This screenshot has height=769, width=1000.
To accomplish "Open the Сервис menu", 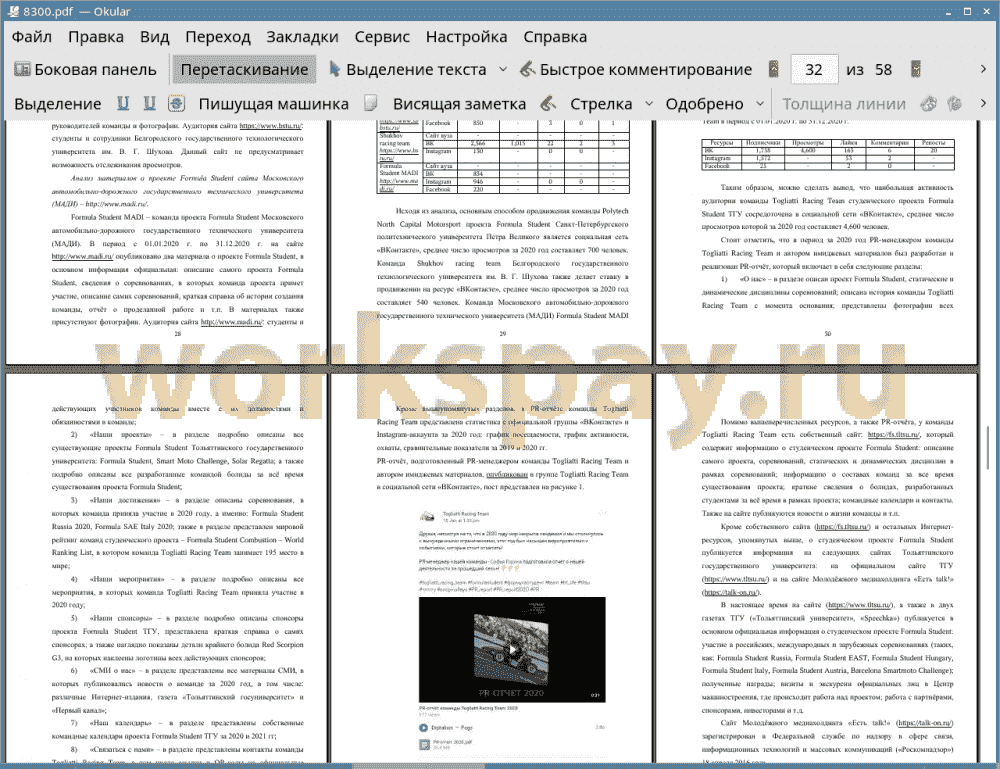I will [x=382, y=37].
